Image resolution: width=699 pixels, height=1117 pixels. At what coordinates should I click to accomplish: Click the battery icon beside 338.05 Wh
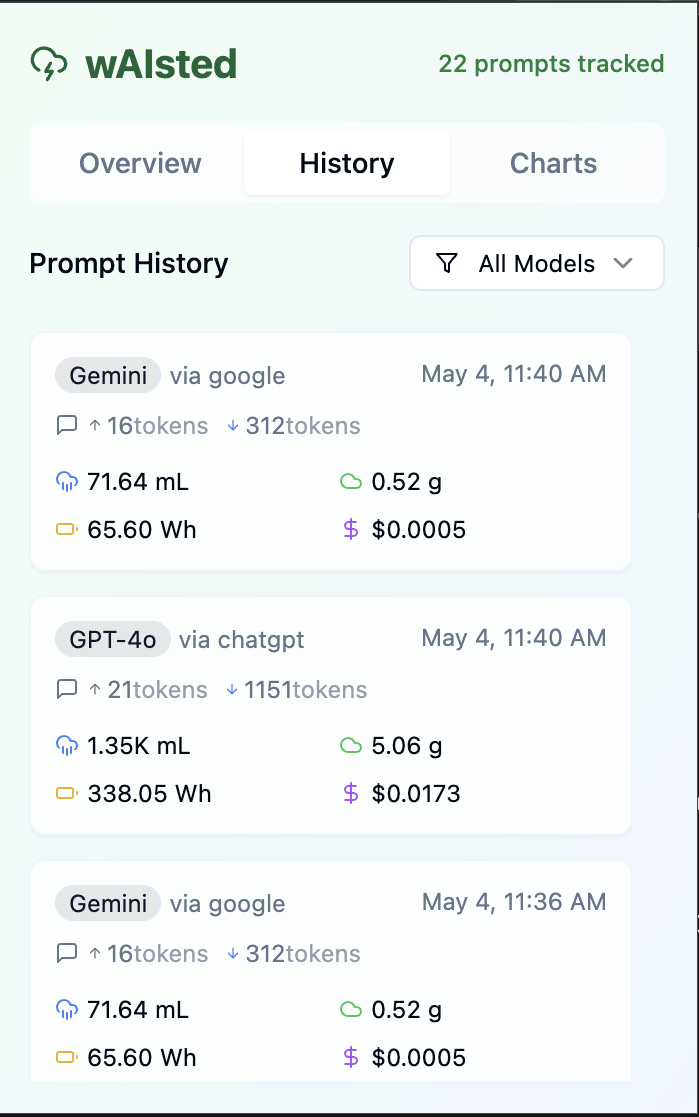pyautogui.click(x=67, y=794)
